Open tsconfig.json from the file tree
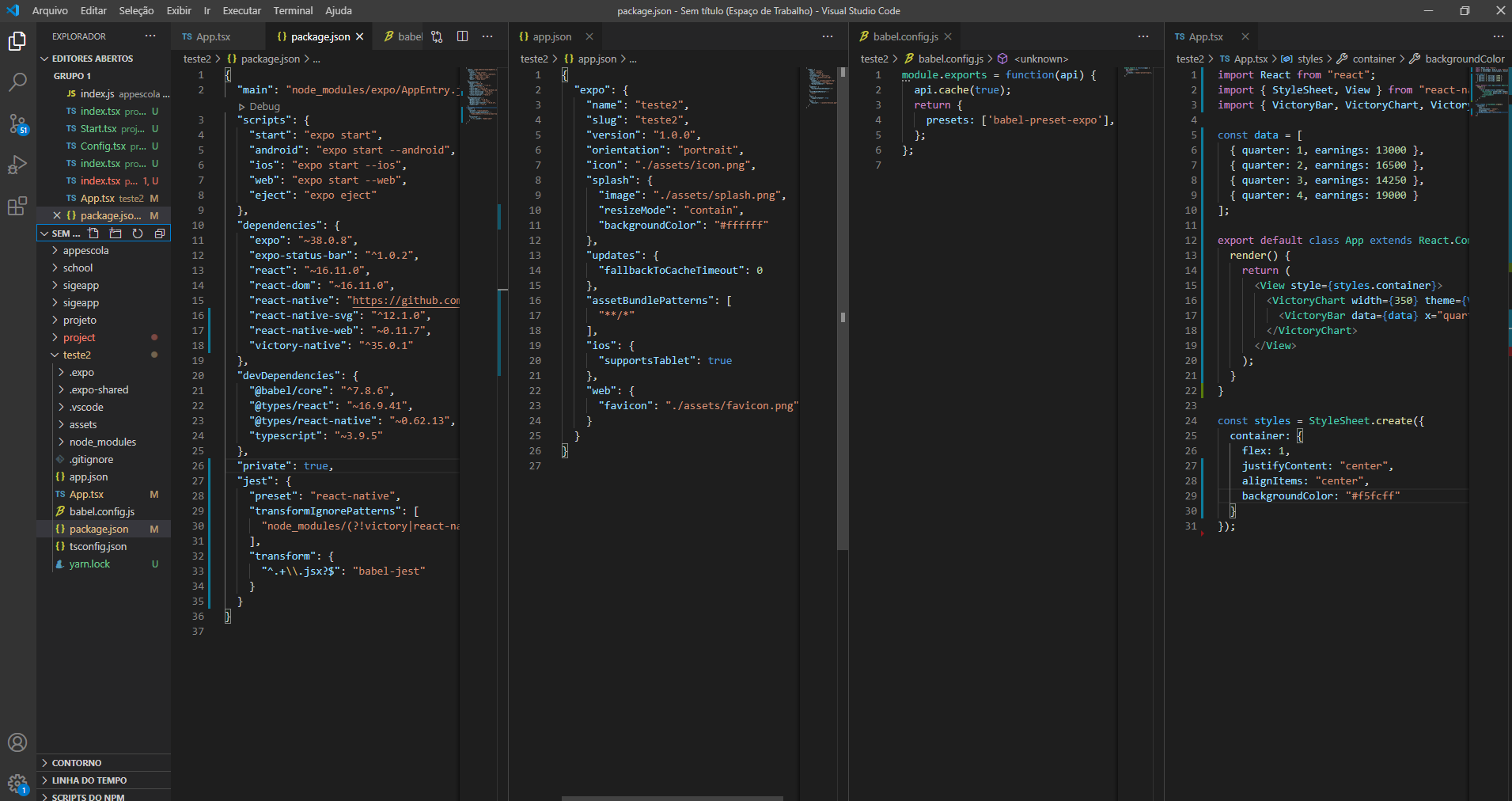This screenshot has height=801, width=1512. [97, 546]
